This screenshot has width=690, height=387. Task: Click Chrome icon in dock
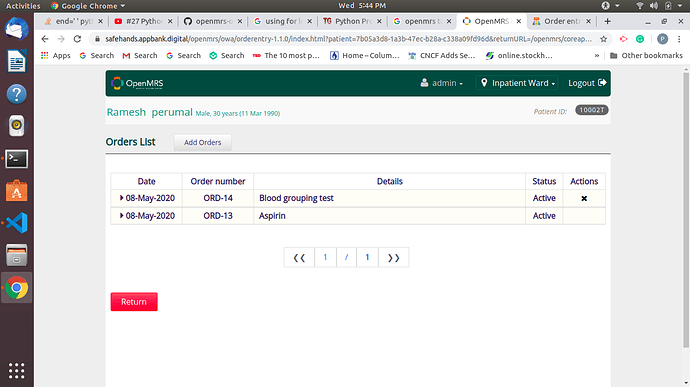click(17, 288)
